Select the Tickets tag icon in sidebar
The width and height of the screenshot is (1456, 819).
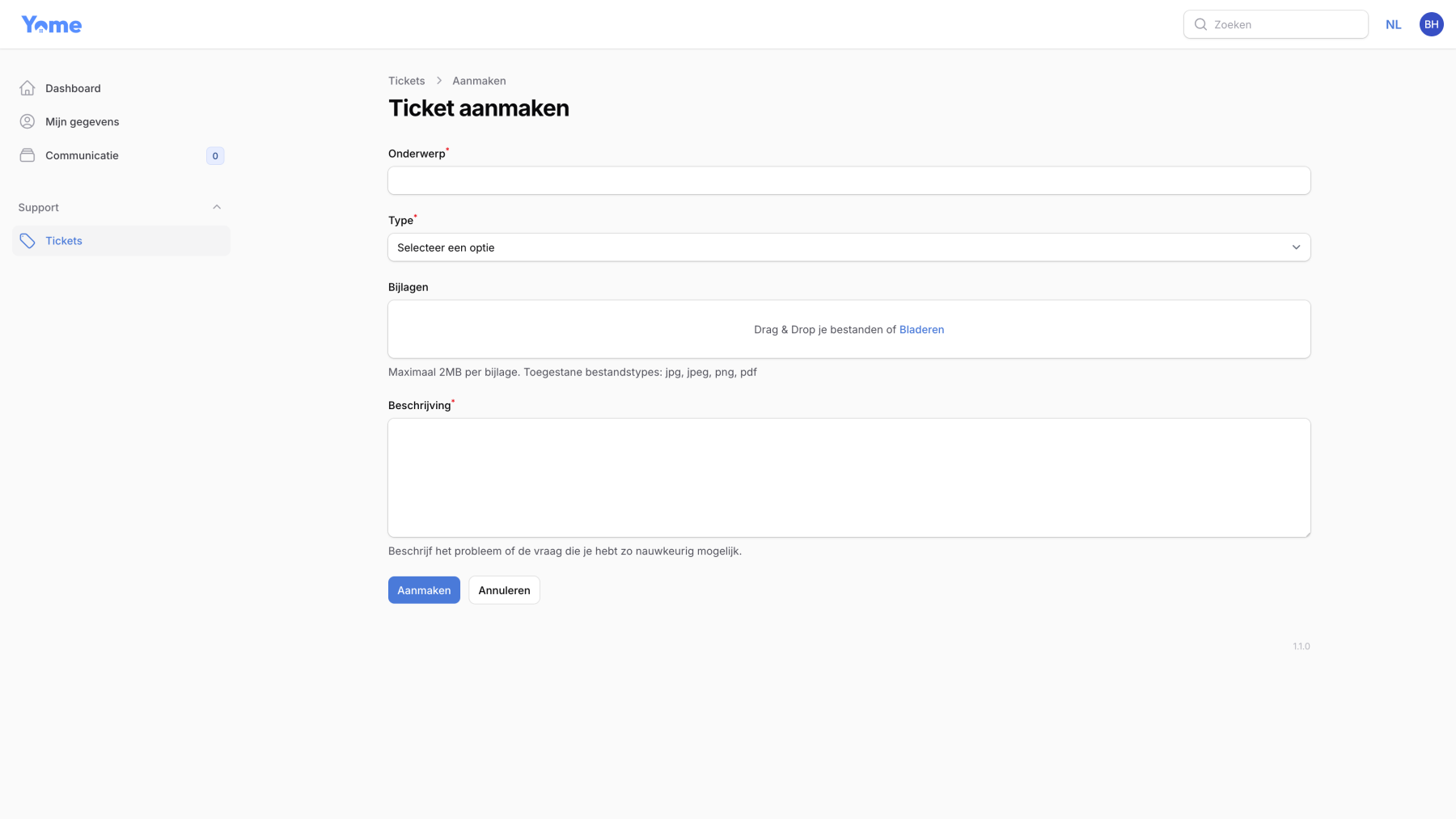pos(27,240)
